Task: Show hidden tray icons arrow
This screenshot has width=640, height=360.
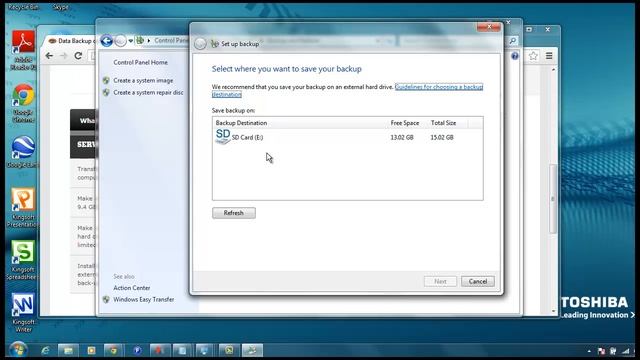Action: click(589, 351)
